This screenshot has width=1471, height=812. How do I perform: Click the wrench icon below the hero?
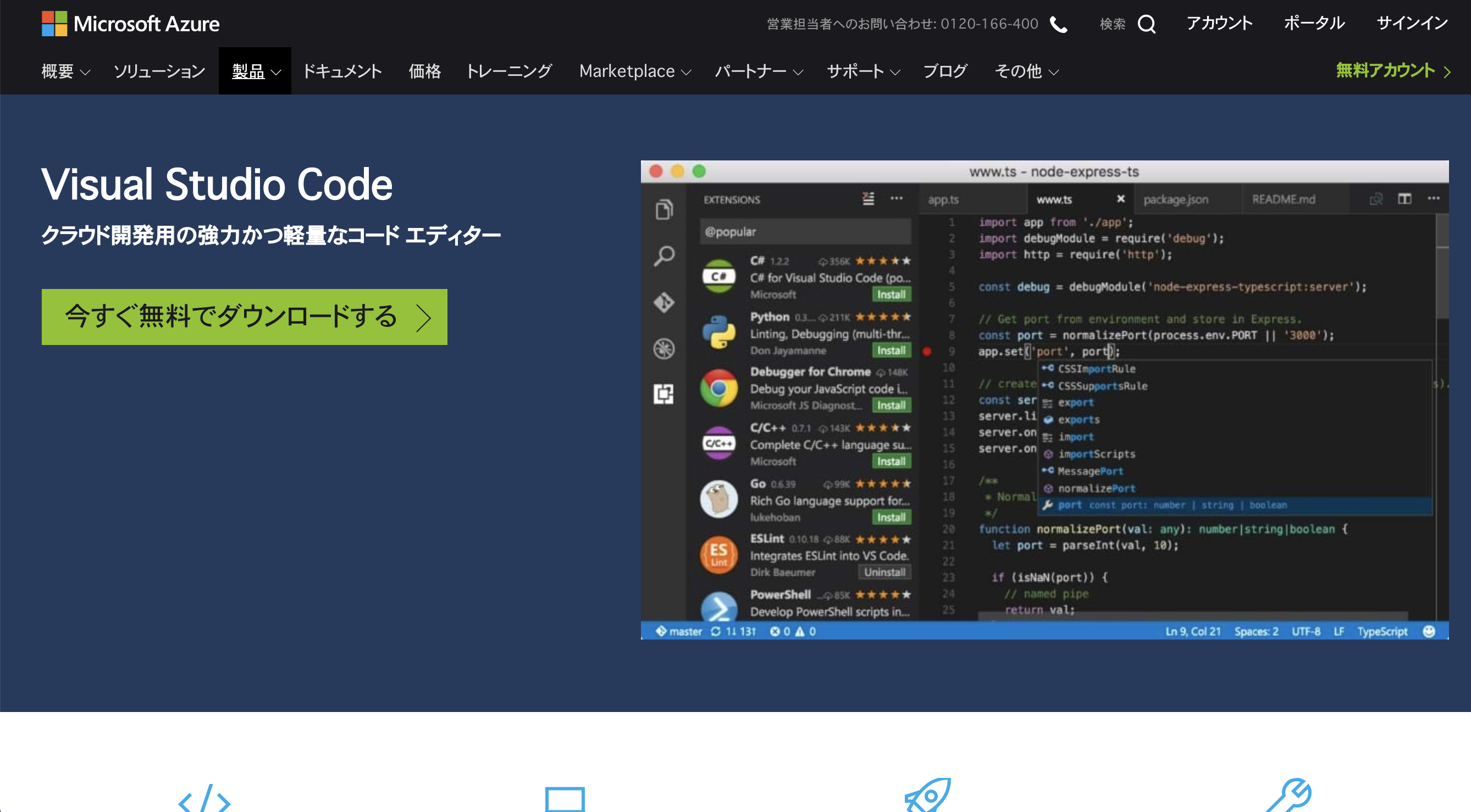tap(1289, 794)
